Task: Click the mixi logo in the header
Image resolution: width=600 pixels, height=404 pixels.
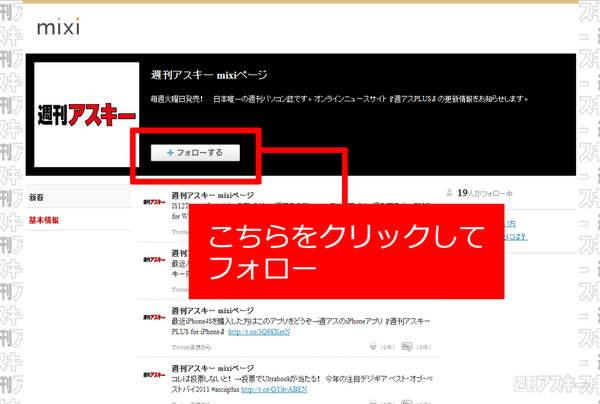Action: click(x=58, y=27)
